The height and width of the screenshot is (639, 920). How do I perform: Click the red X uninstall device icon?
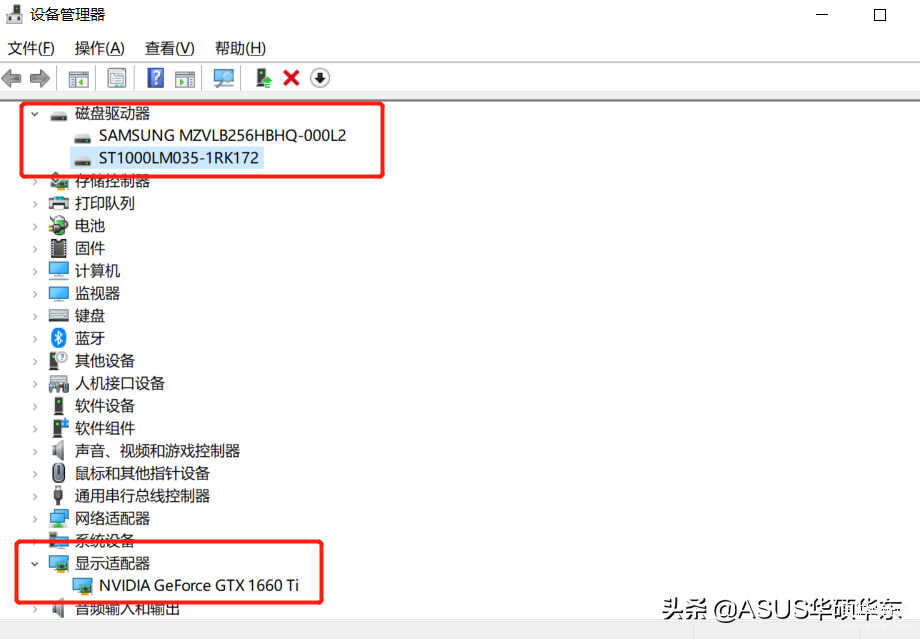(x=291, y=77)
